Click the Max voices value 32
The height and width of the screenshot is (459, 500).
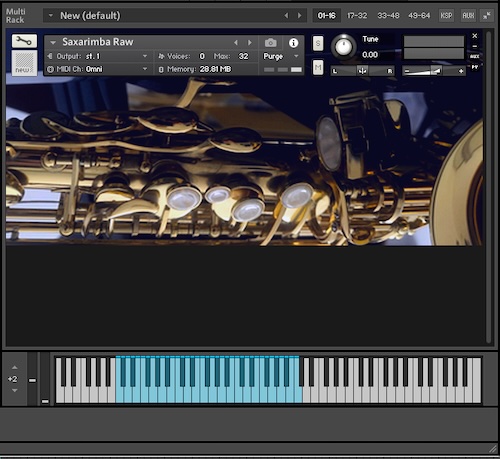243,56
